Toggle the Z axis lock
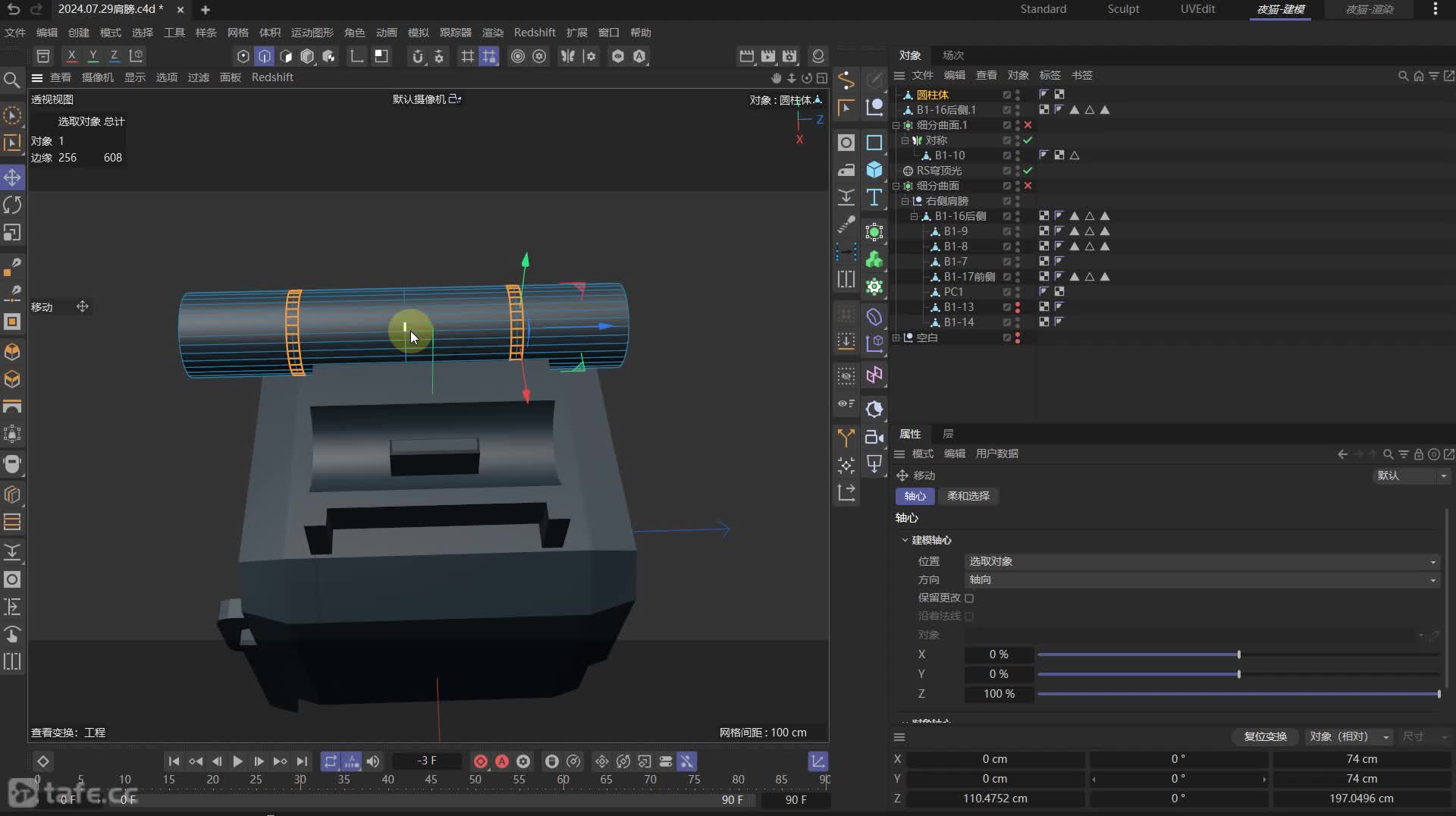Screen dimensions: 1456x816 tap(114, 56)
